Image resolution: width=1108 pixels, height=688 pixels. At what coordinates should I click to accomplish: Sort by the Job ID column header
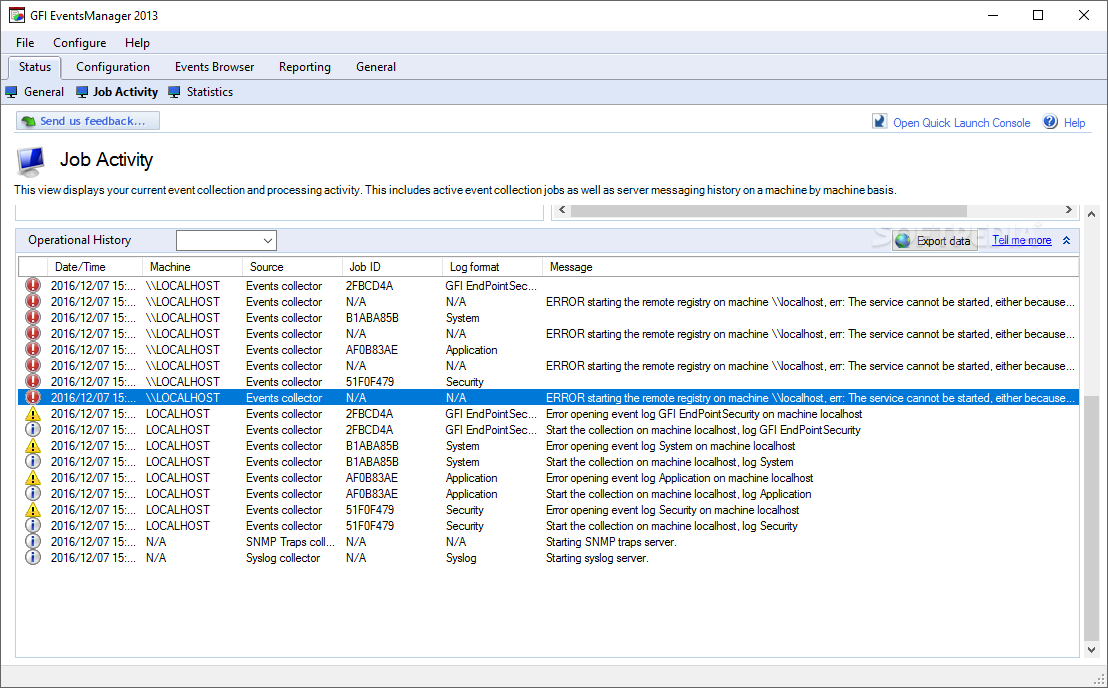pyautogui.click(x=392, y=267)
